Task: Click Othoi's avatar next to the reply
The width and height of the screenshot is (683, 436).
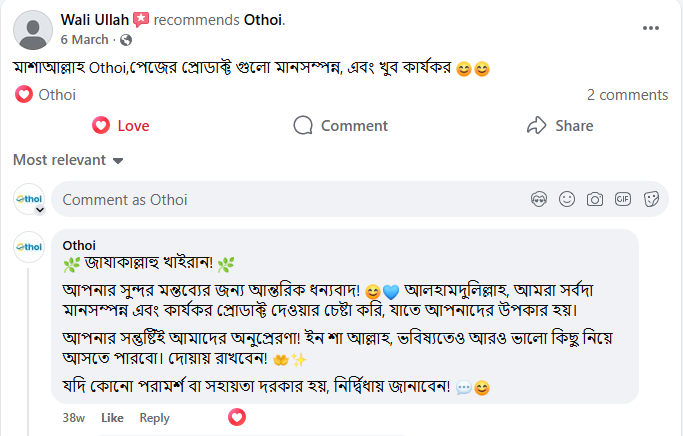Action: [x=29, y=245]
